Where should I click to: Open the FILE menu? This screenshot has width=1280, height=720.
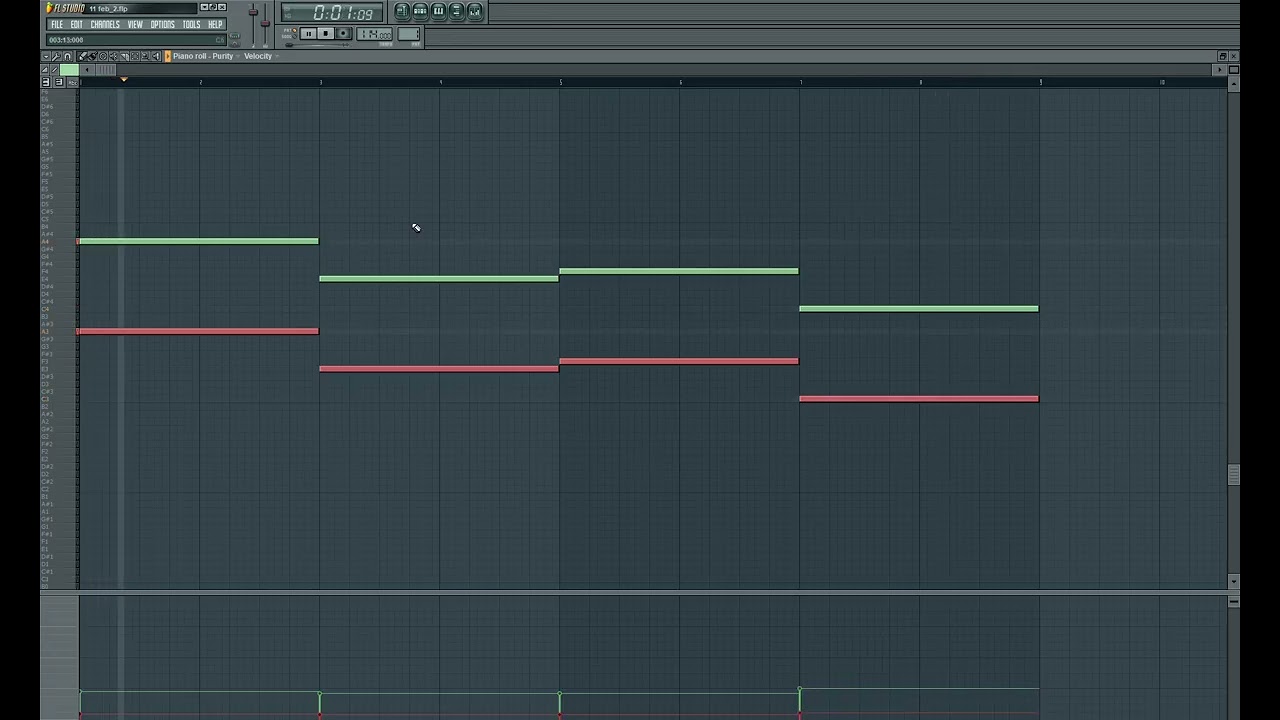tap(57, 24)
